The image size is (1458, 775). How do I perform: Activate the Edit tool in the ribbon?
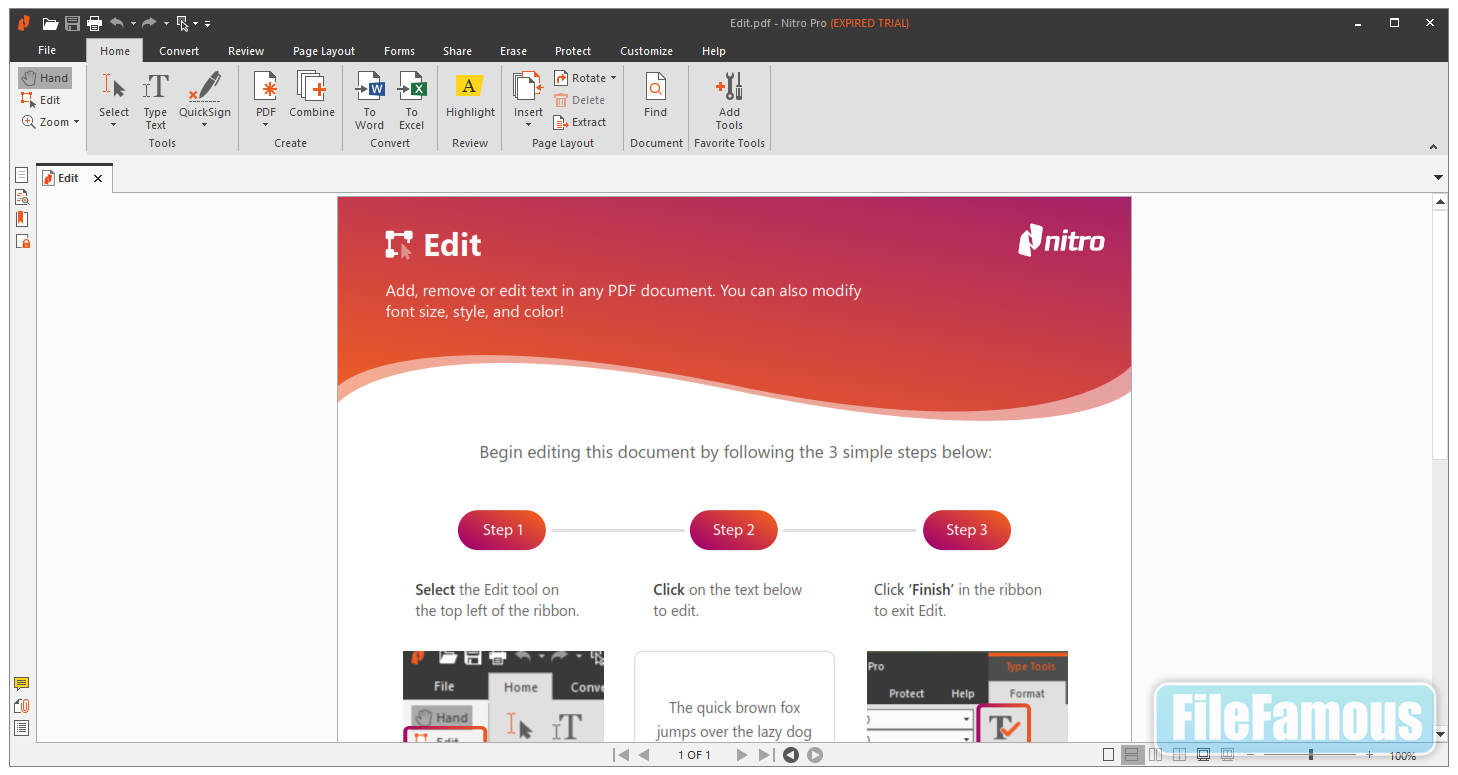[41, 100]
